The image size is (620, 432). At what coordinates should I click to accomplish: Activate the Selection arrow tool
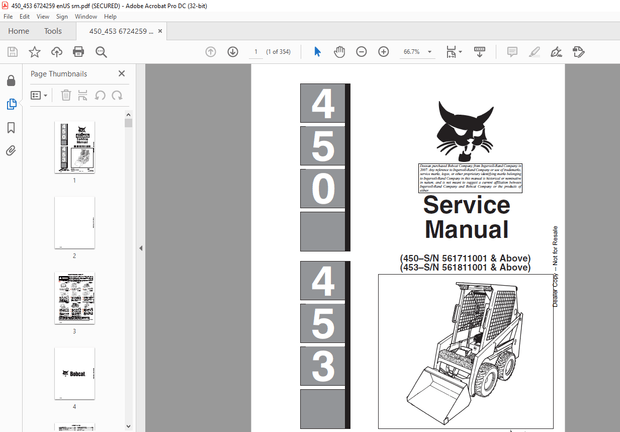[x=317, y=52]
